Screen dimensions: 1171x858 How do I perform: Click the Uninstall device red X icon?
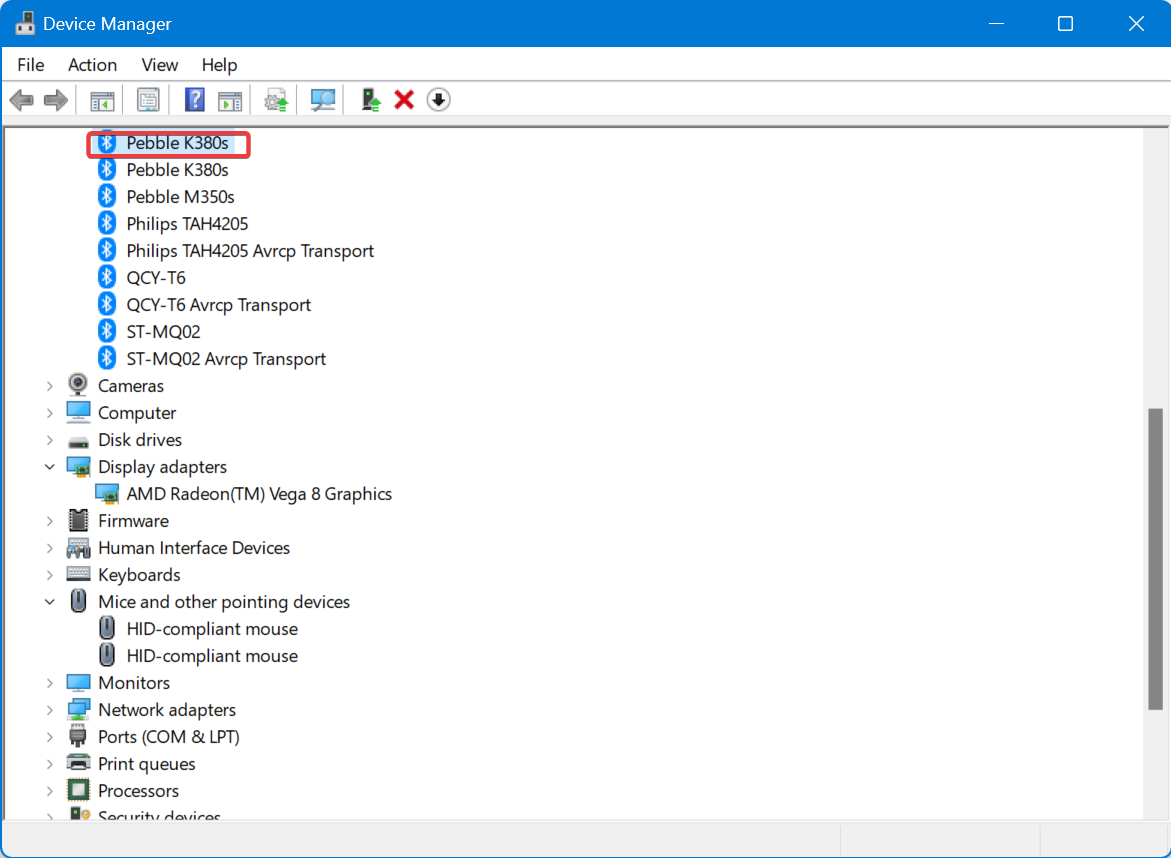403,99
